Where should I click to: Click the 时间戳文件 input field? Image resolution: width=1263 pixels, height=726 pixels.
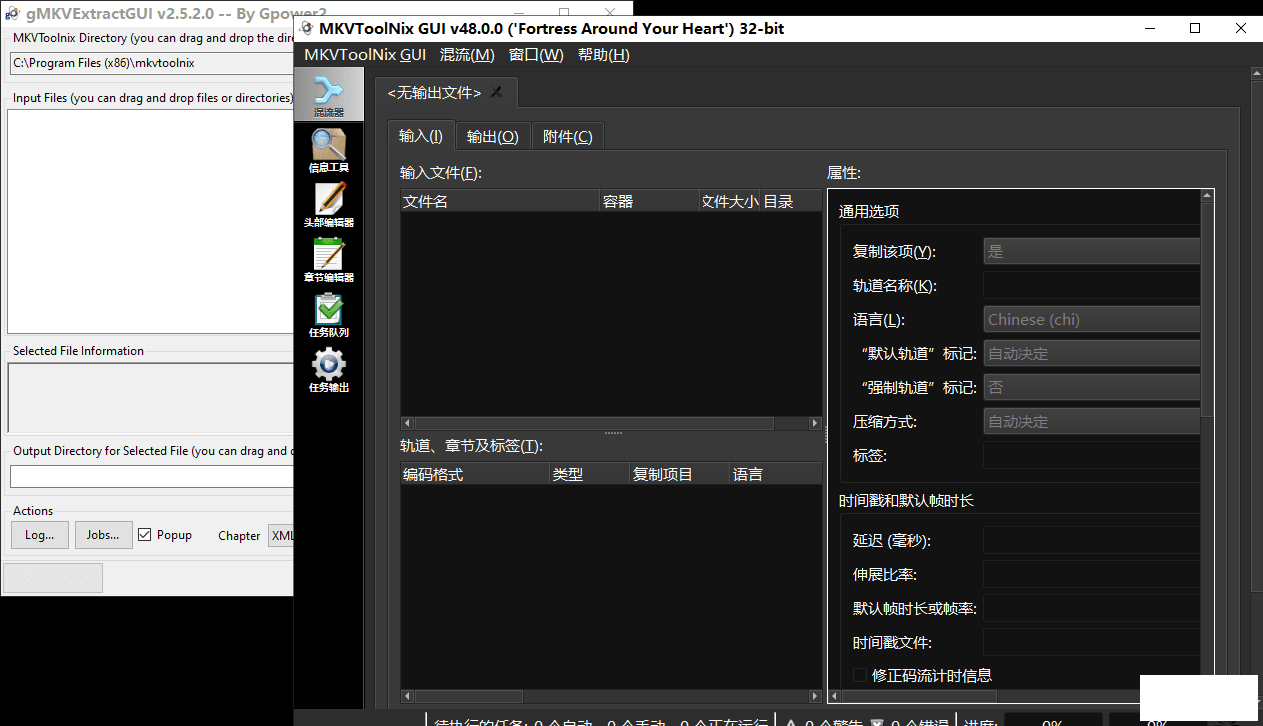pyautogui.click(x=1092, y=643)
